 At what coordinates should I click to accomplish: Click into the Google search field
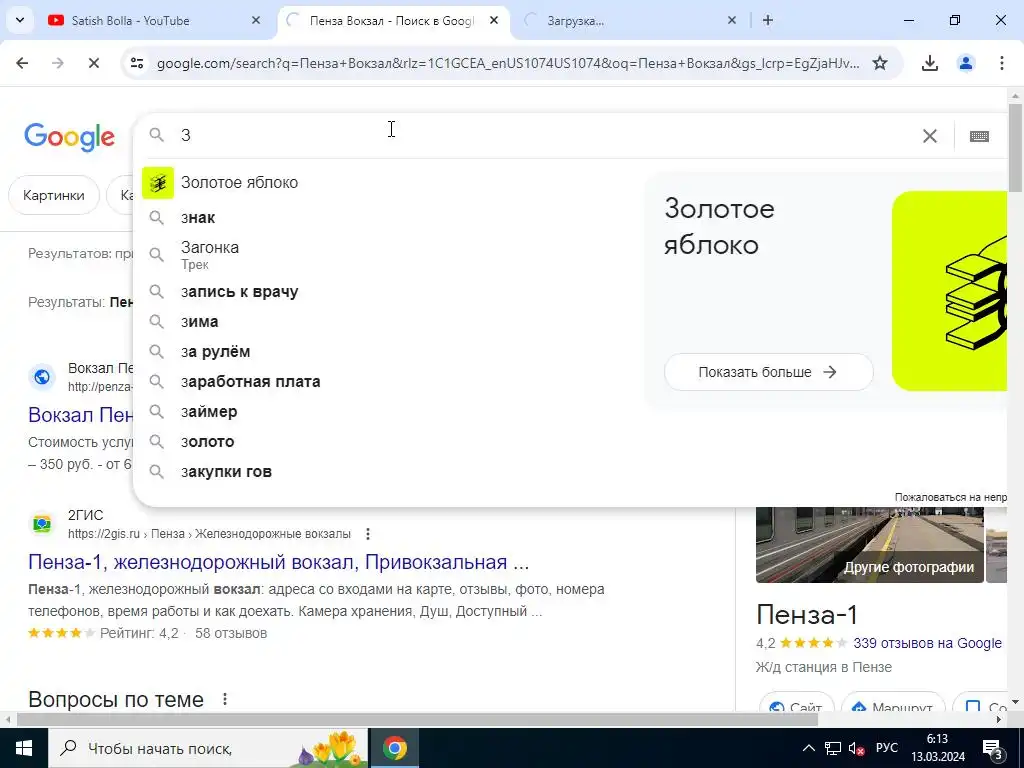(549, 135)
